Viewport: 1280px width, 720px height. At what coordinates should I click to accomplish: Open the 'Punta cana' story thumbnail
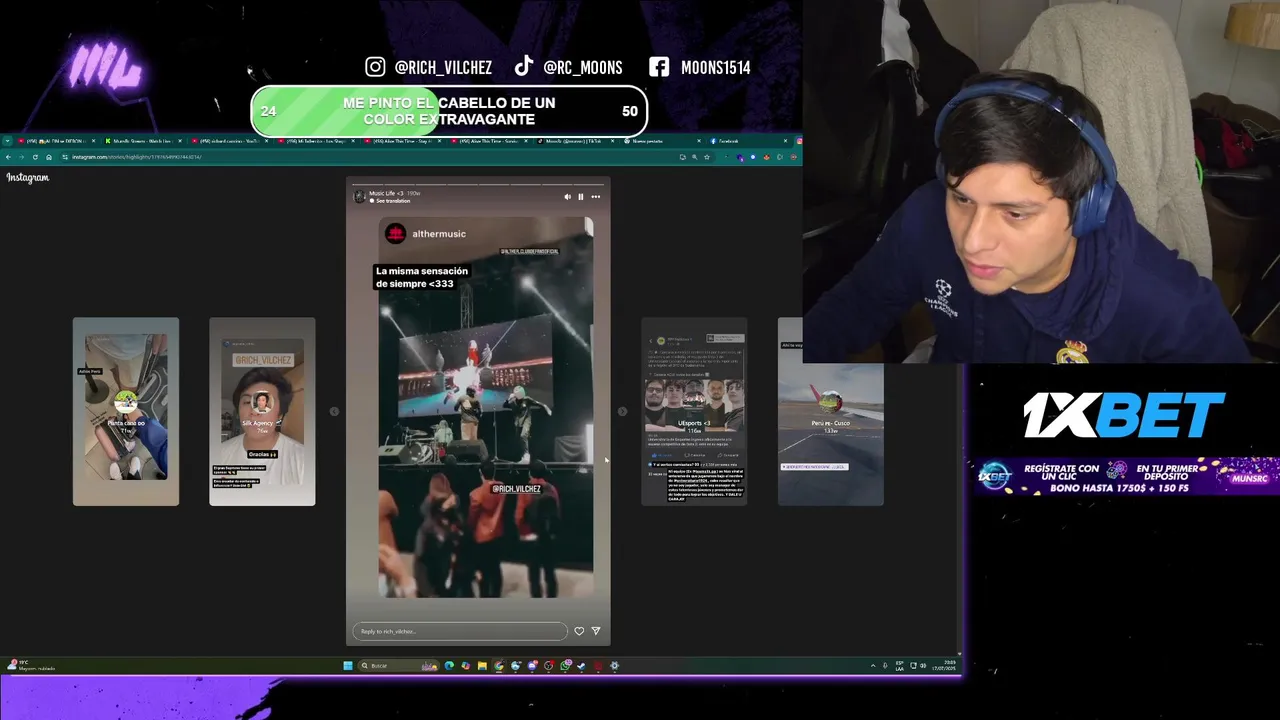coord(126,411)
